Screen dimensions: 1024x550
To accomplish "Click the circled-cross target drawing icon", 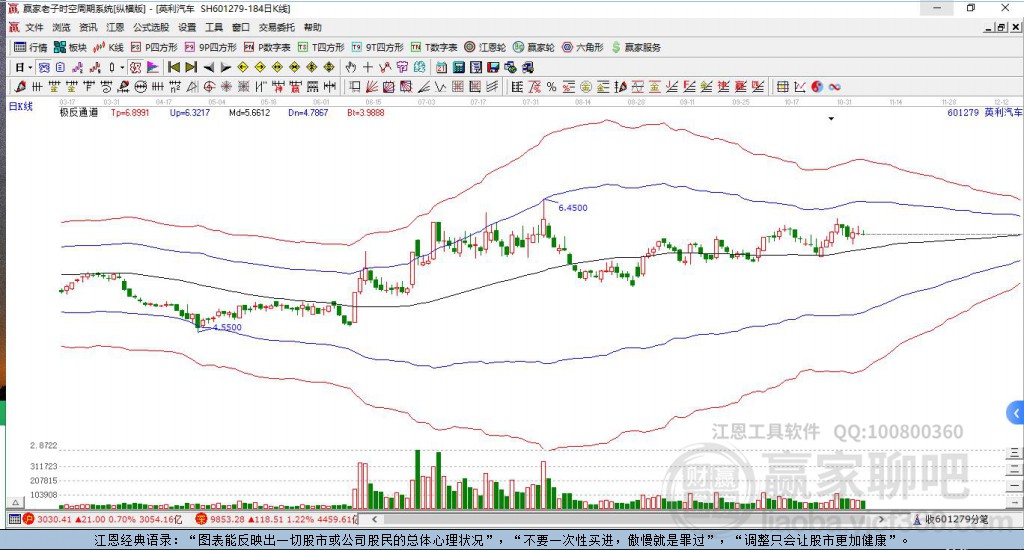I will point(209,86).
